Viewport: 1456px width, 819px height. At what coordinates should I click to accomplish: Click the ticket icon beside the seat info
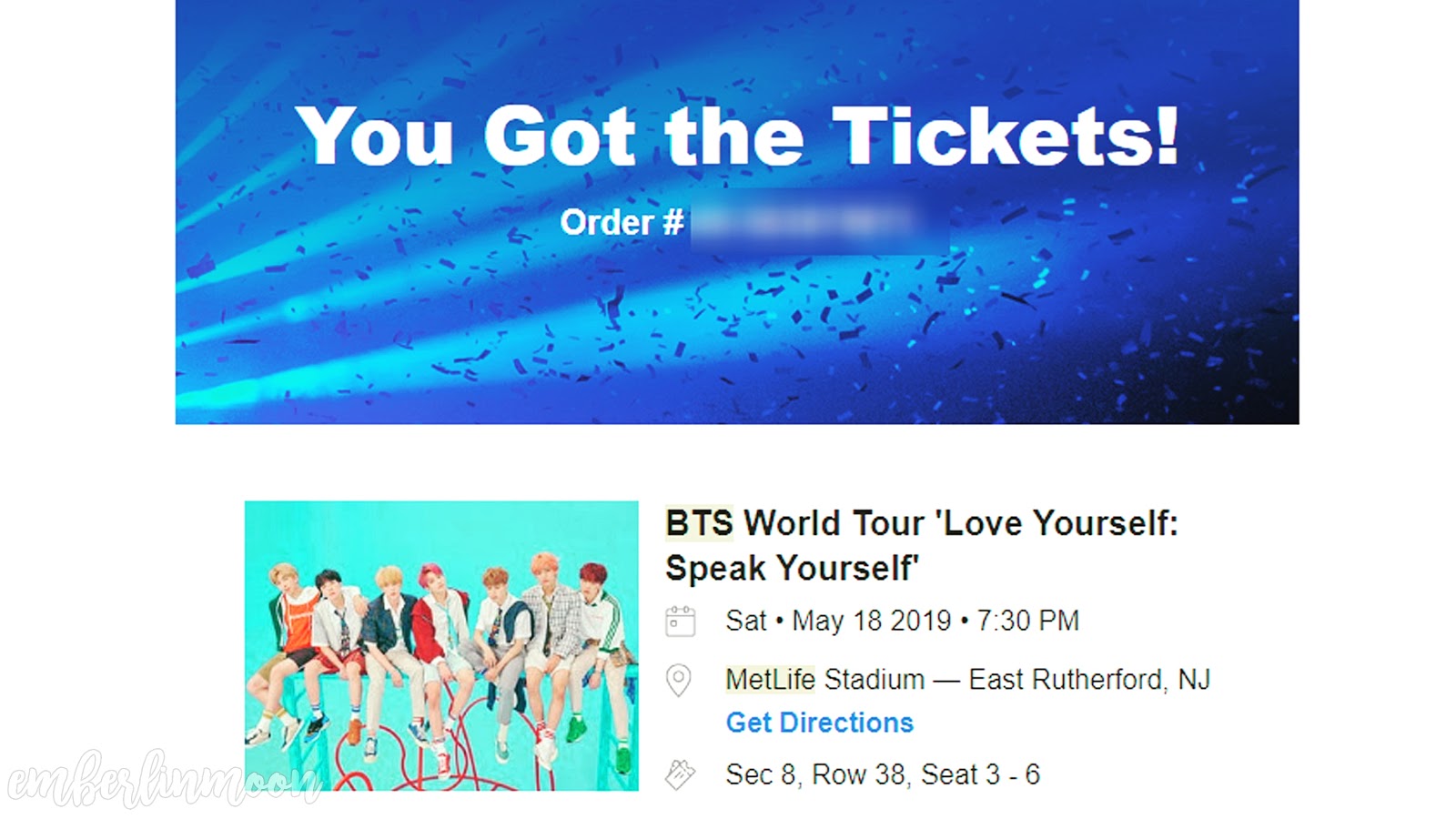coord(680,774)
